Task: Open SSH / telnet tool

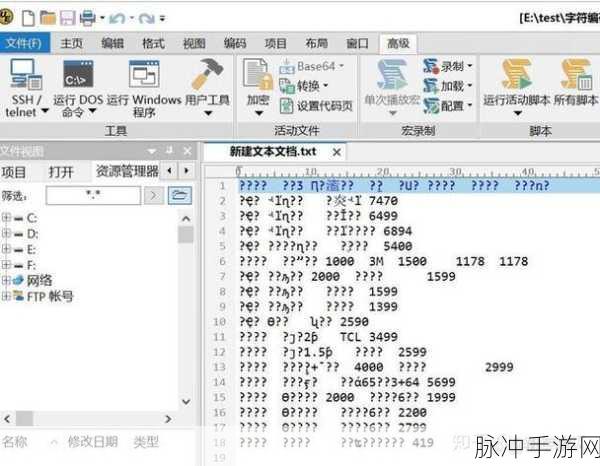Action: tap(26, 74)
